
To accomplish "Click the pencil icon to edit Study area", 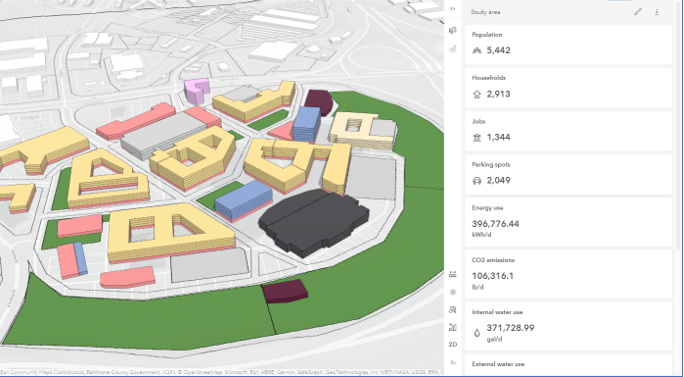I will [x=638, y=12].
